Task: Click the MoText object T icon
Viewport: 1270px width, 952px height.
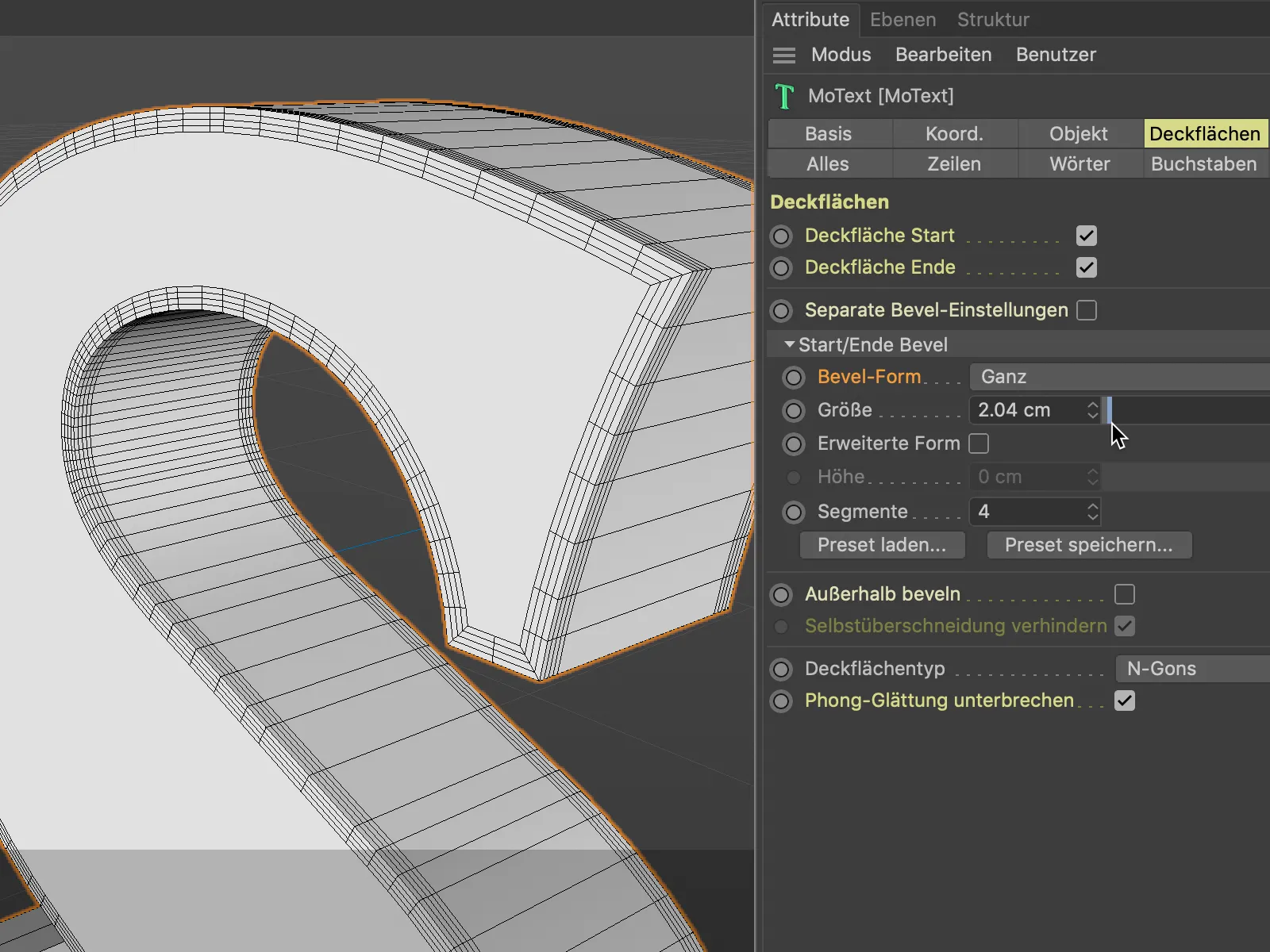Action: [x=784, y=97]
